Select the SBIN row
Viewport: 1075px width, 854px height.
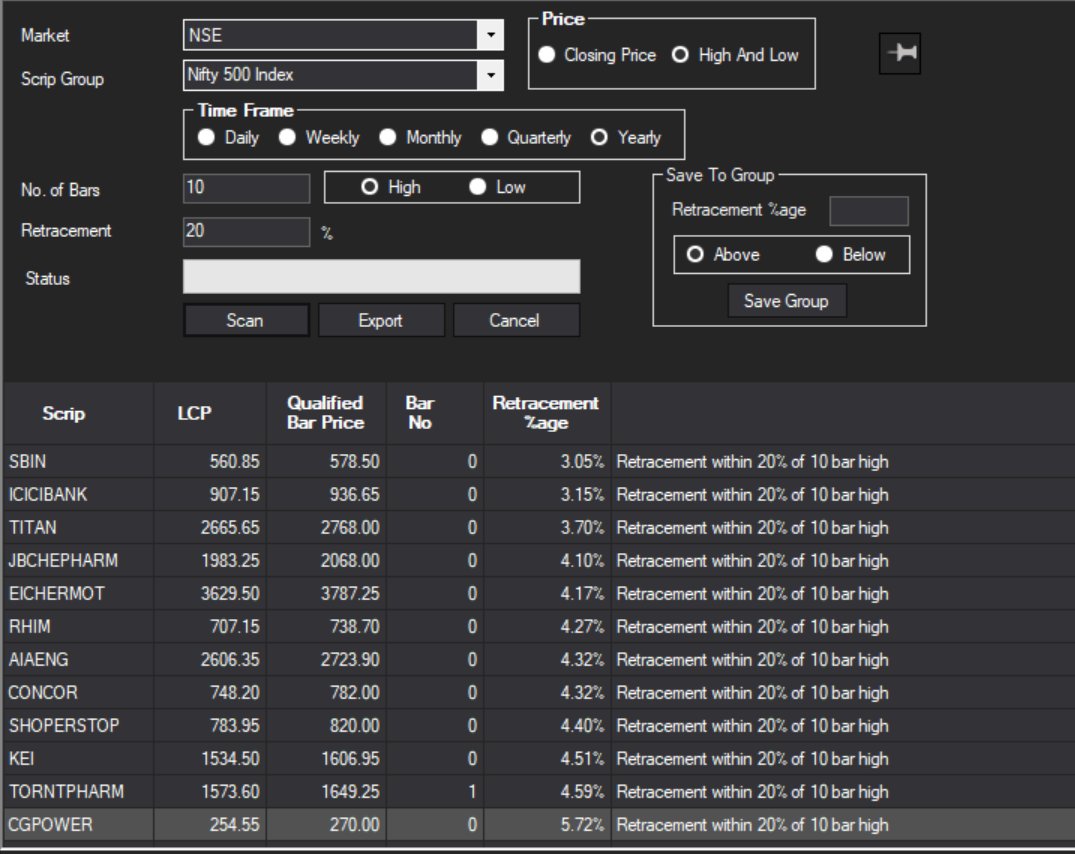tap(539, 461)
